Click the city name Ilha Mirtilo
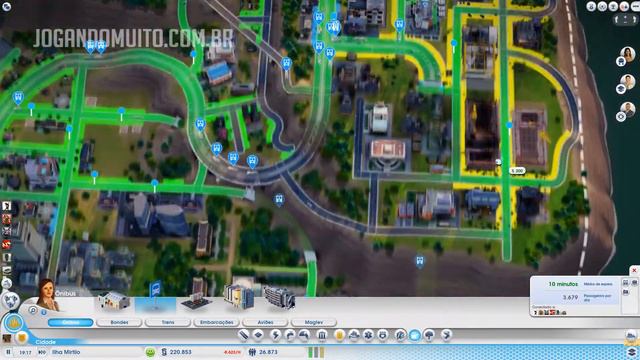640x360 pixels. tap(66, 352)
